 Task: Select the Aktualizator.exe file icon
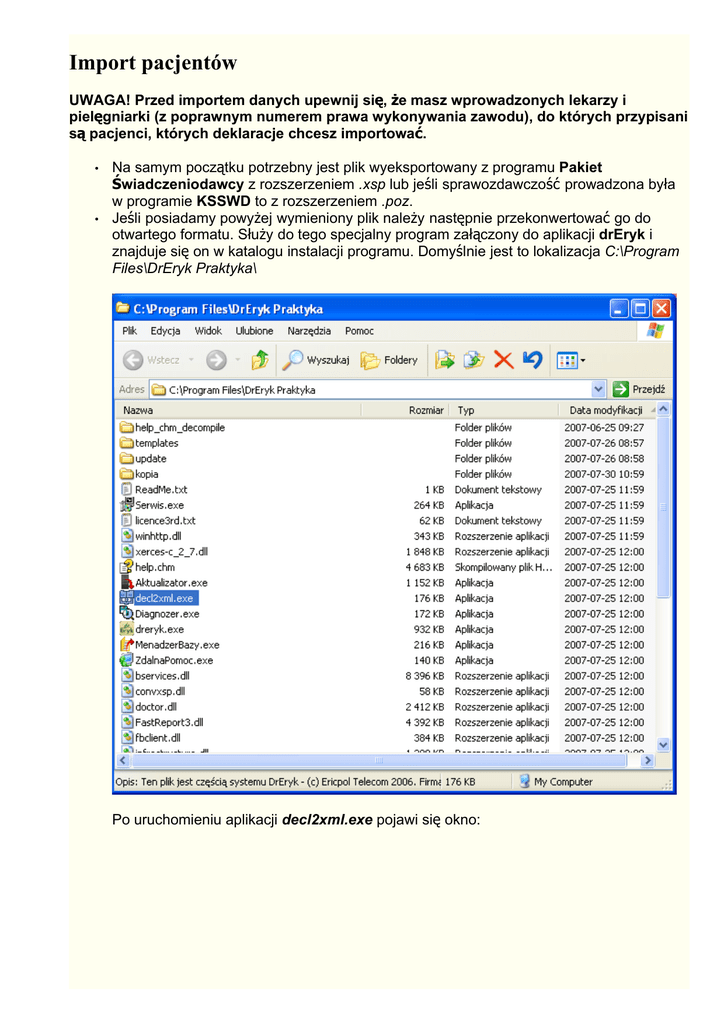(x=127, y=582)
